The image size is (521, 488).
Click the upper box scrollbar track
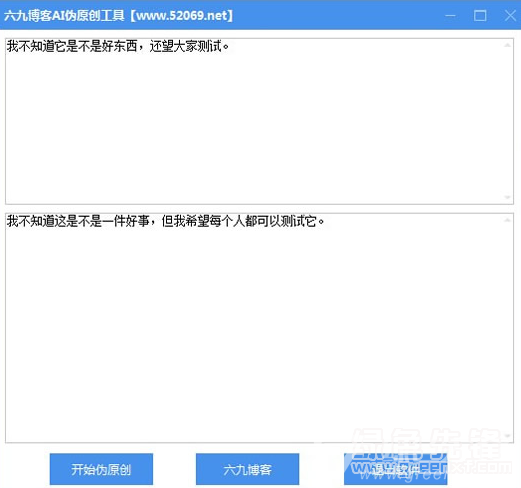(507, 121)
